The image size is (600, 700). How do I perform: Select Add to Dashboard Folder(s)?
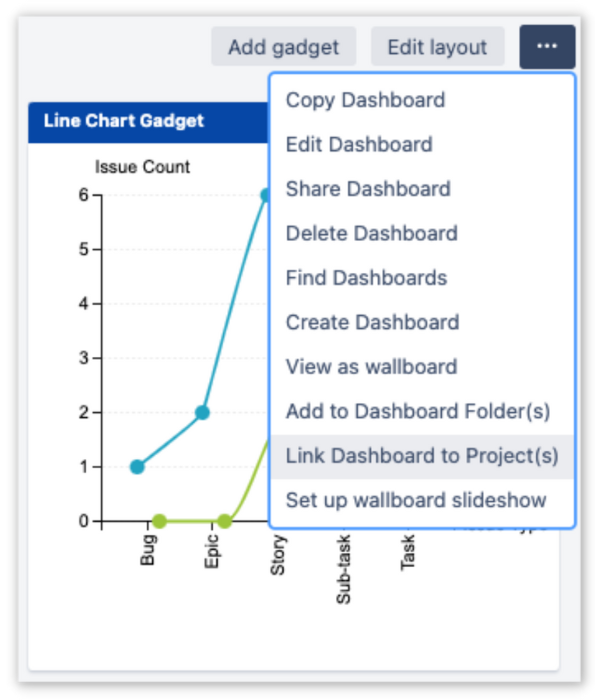pos(418,411)
